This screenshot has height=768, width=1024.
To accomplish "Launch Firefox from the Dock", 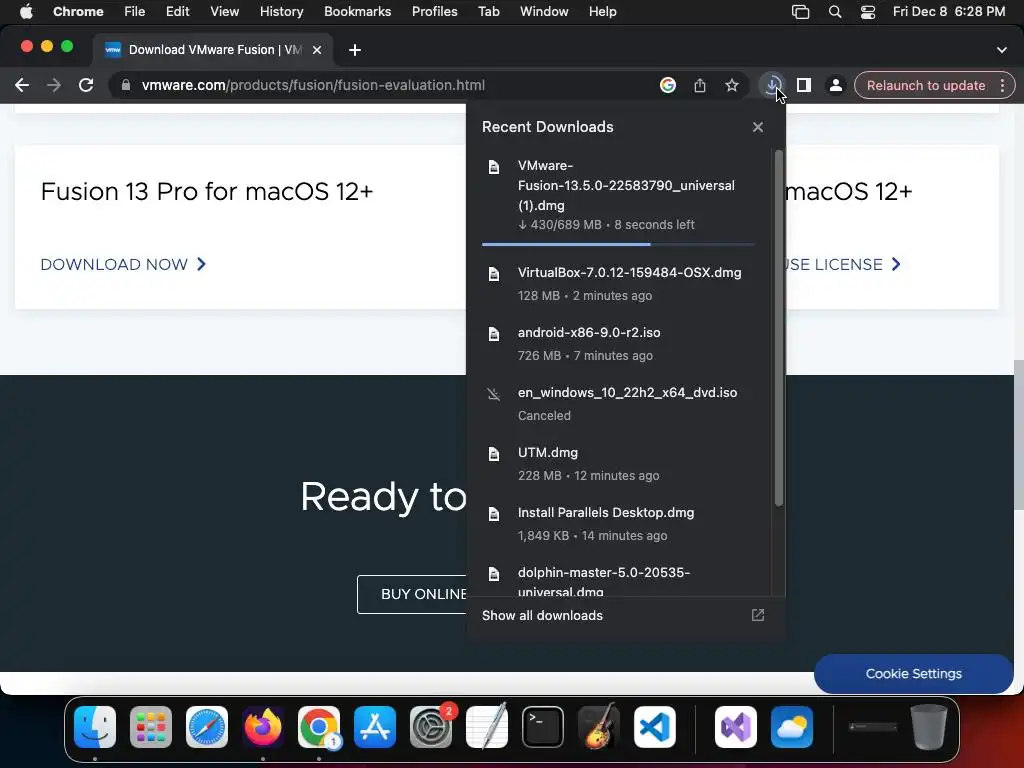I will [263, 727].
